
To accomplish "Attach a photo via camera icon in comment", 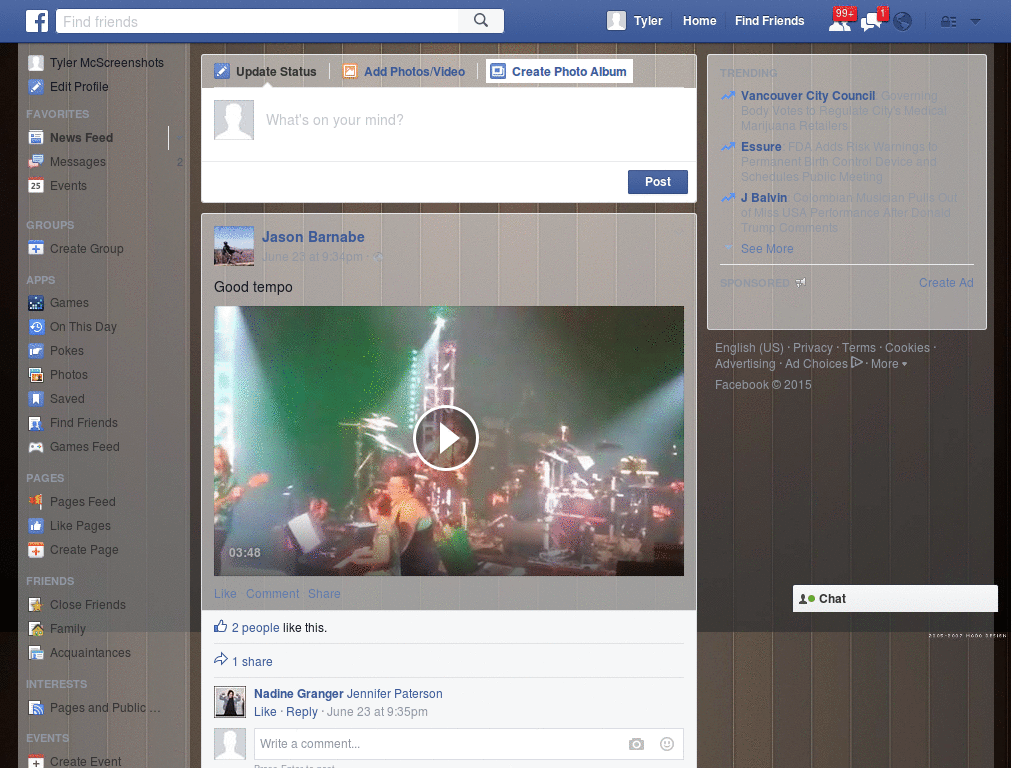I will 636,744.
